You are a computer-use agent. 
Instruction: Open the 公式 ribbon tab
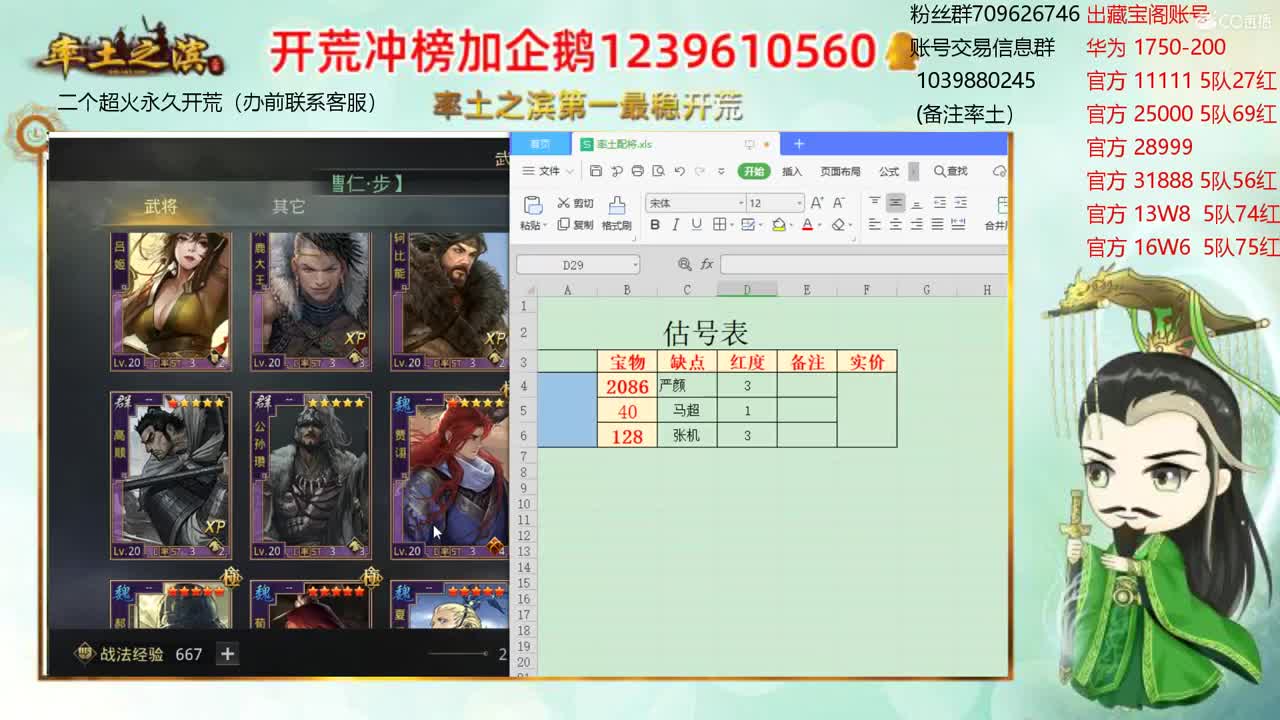tap(889, 171)
